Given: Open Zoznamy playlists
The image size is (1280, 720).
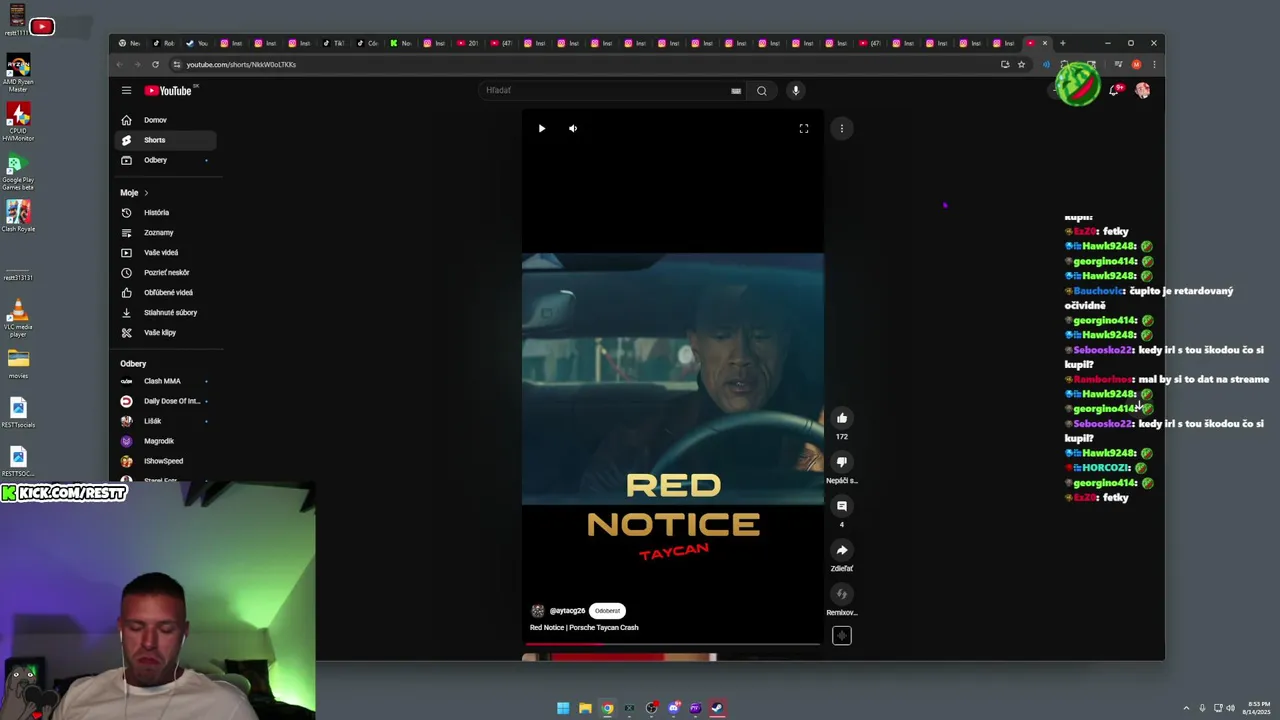Looking at the screenshot, I should 165,232.
